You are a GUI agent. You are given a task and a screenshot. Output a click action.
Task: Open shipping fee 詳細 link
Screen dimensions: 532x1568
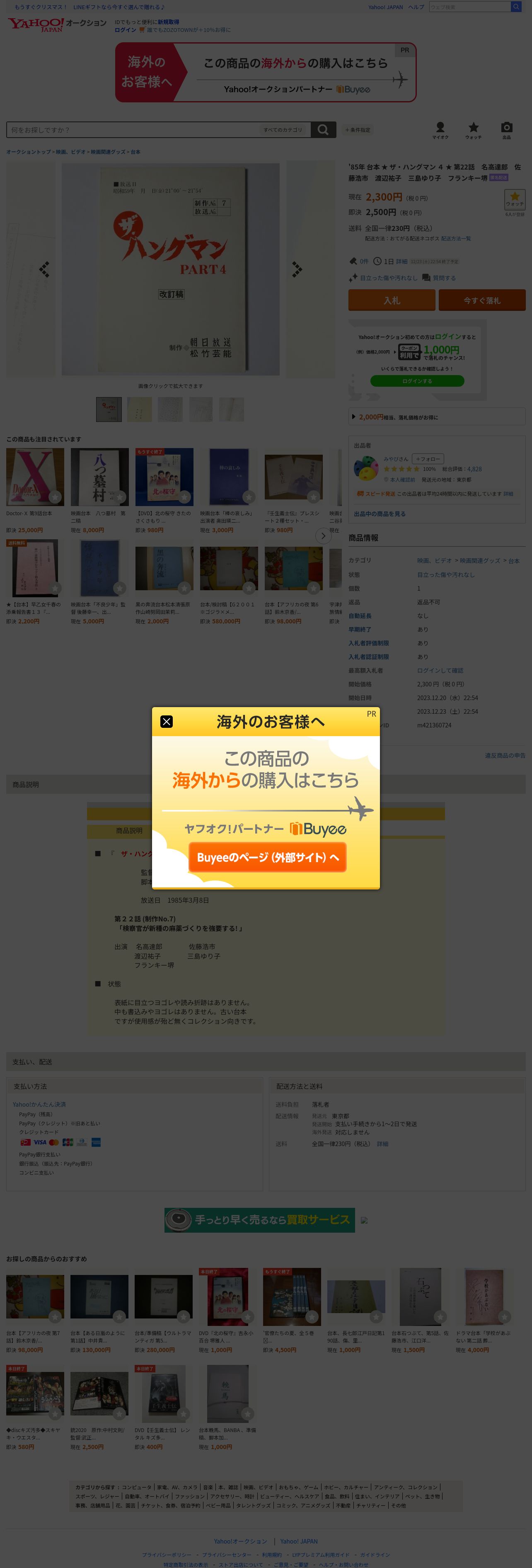pyautogui.click(x=382, y=1144)
